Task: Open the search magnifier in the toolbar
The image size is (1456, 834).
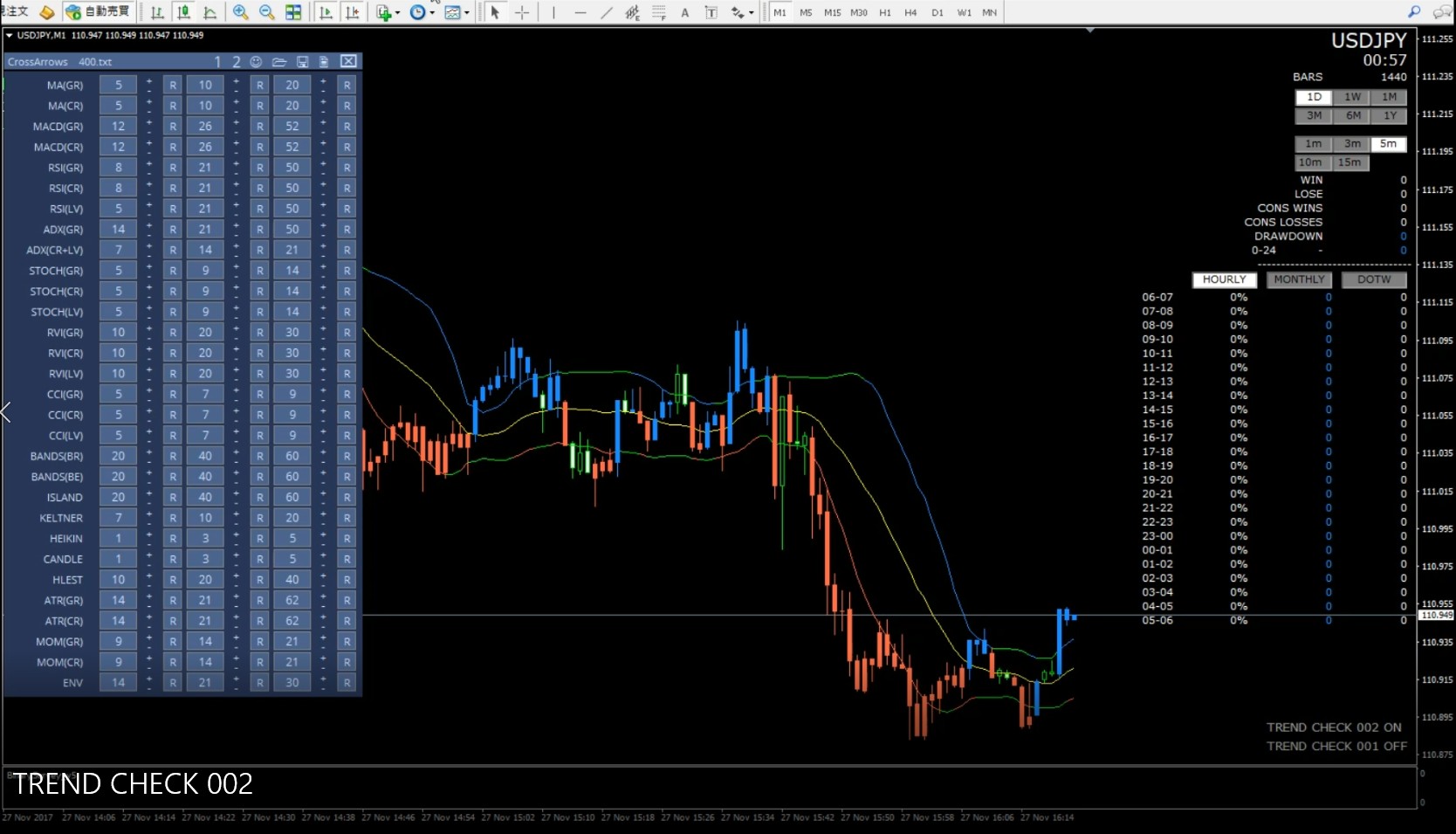Action: 1414,11
